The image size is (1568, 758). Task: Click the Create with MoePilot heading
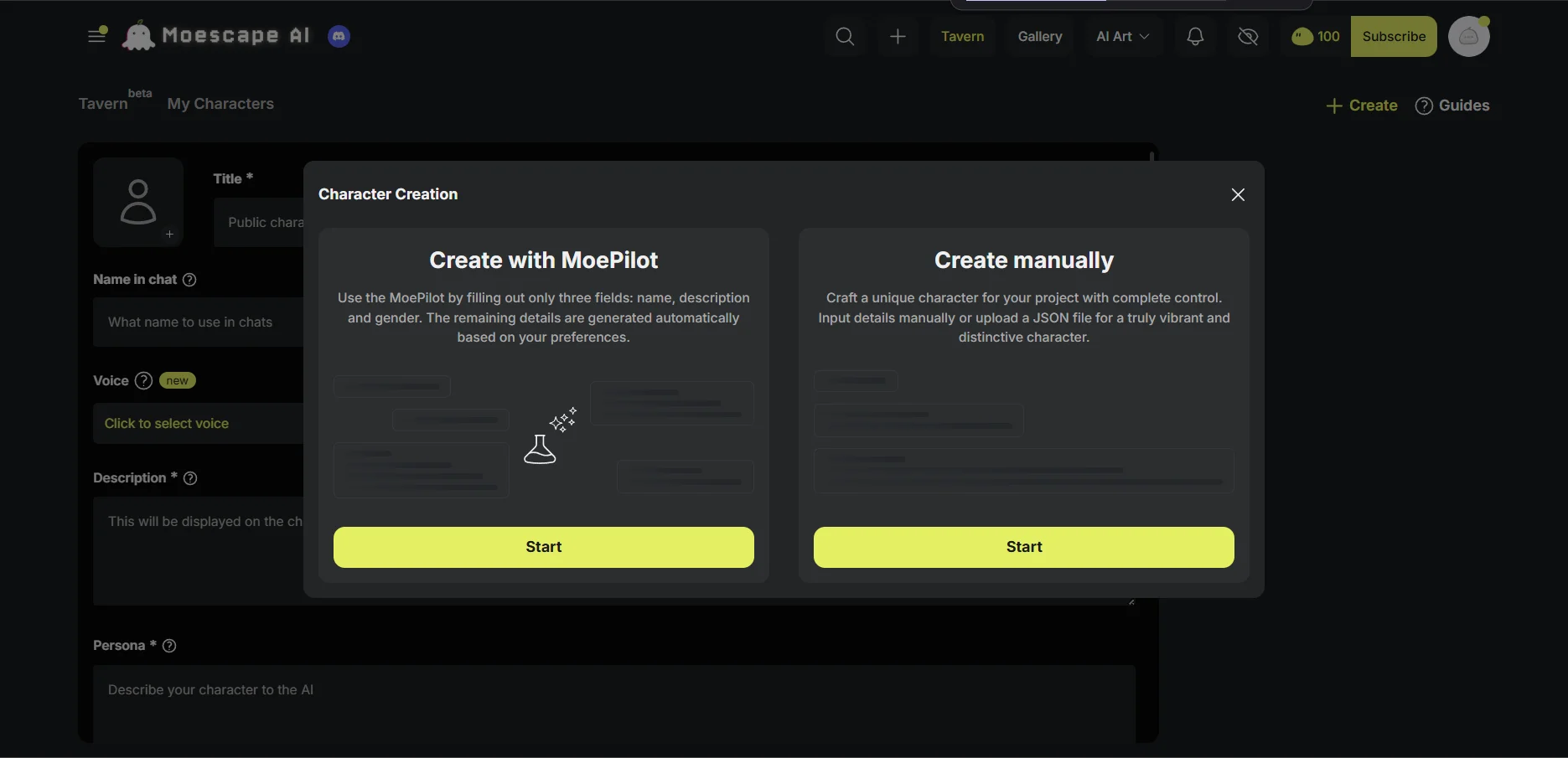tap(544, 260)
